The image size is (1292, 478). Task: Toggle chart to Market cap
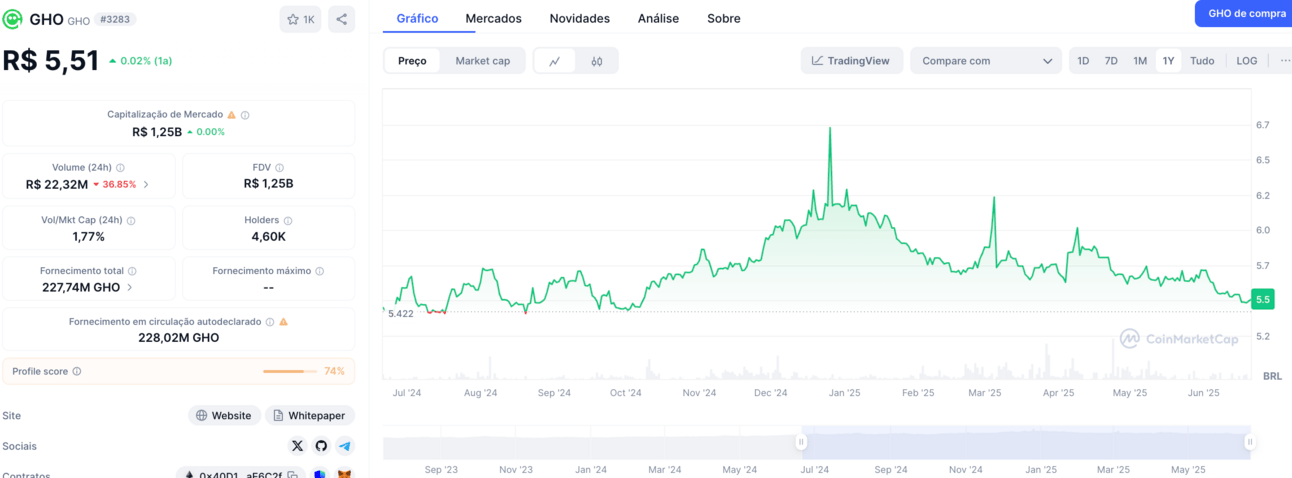click(483, 61)
